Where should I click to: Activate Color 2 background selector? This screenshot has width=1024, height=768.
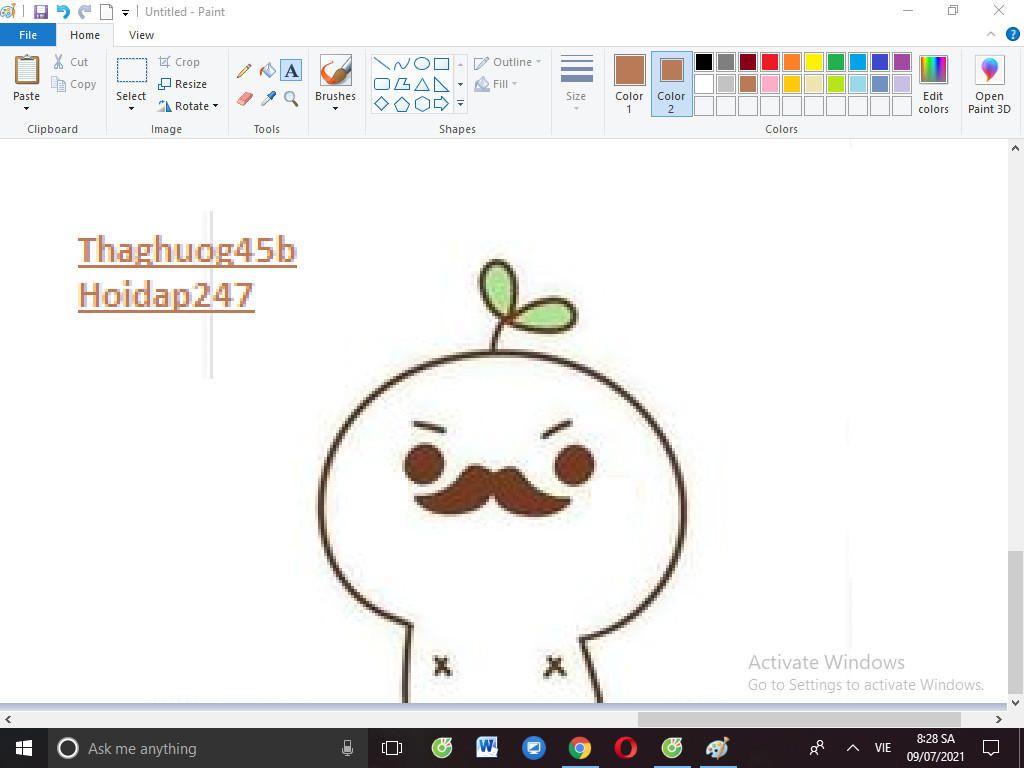tap(671, 84)
